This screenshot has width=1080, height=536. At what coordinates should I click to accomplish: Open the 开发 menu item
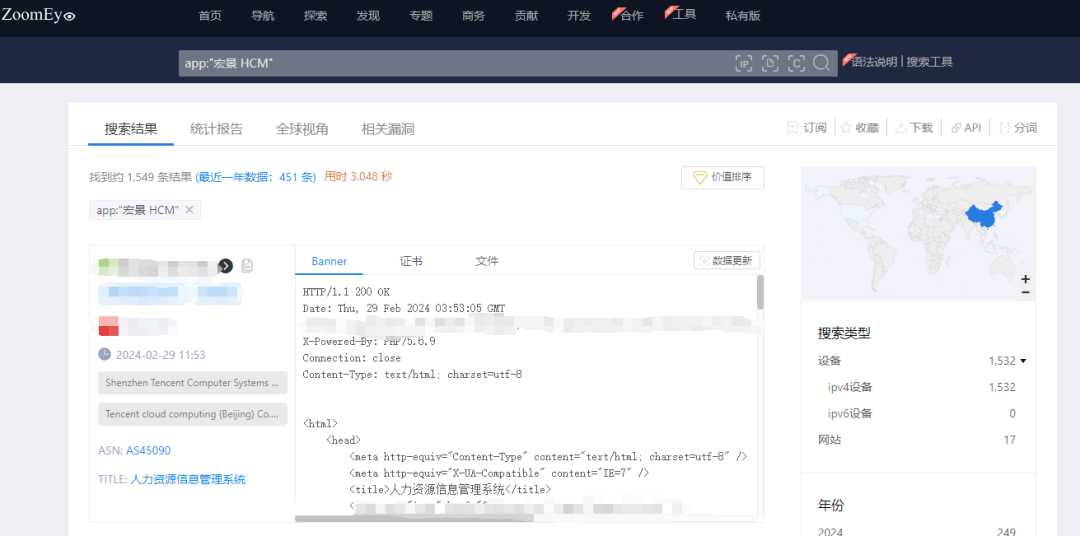pos(579,16)
